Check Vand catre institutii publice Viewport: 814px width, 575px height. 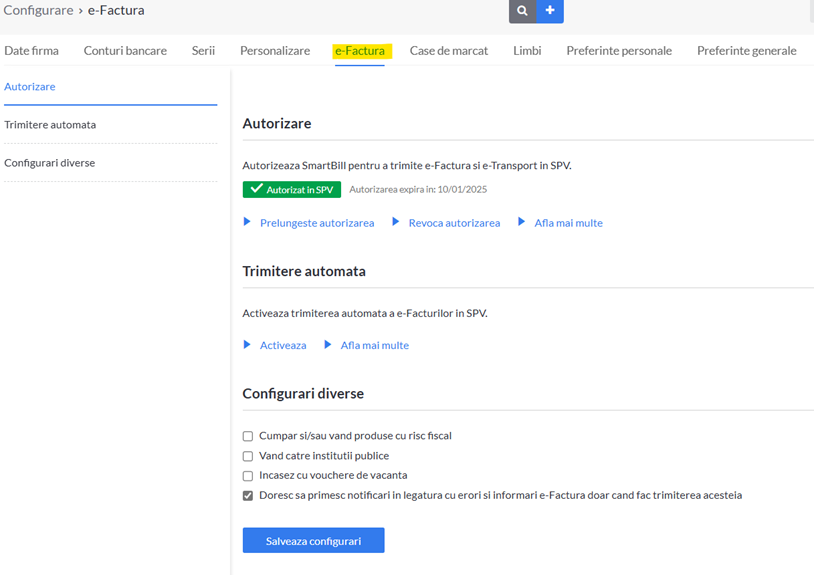coord(248,456)
